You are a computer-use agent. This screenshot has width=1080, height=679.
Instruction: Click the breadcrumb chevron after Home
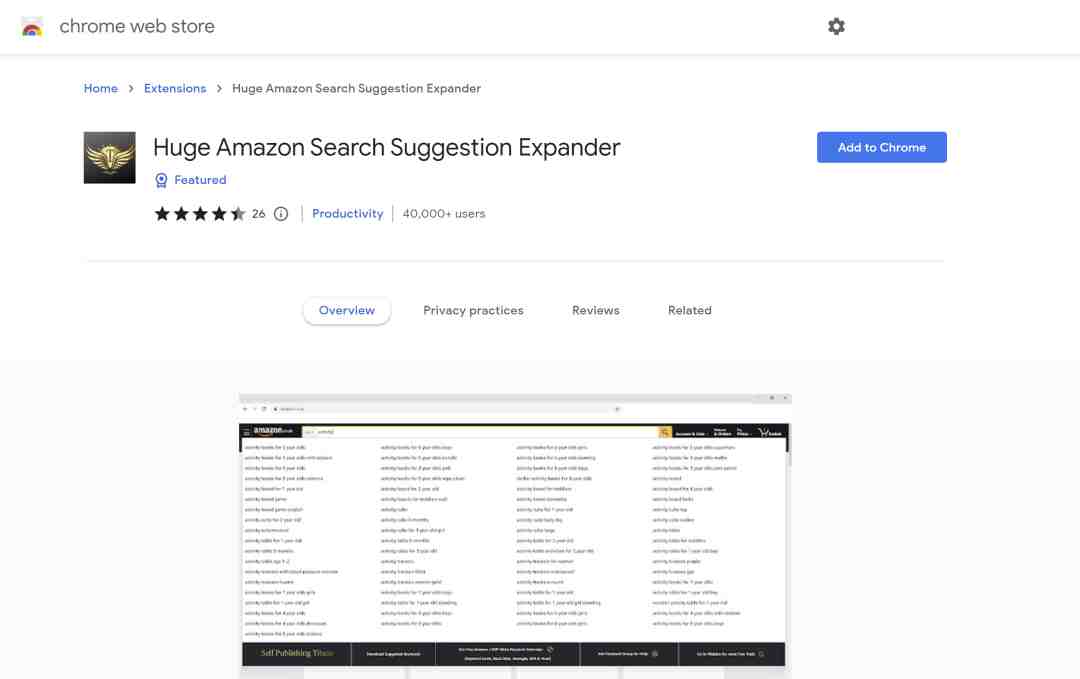point(131,89)
